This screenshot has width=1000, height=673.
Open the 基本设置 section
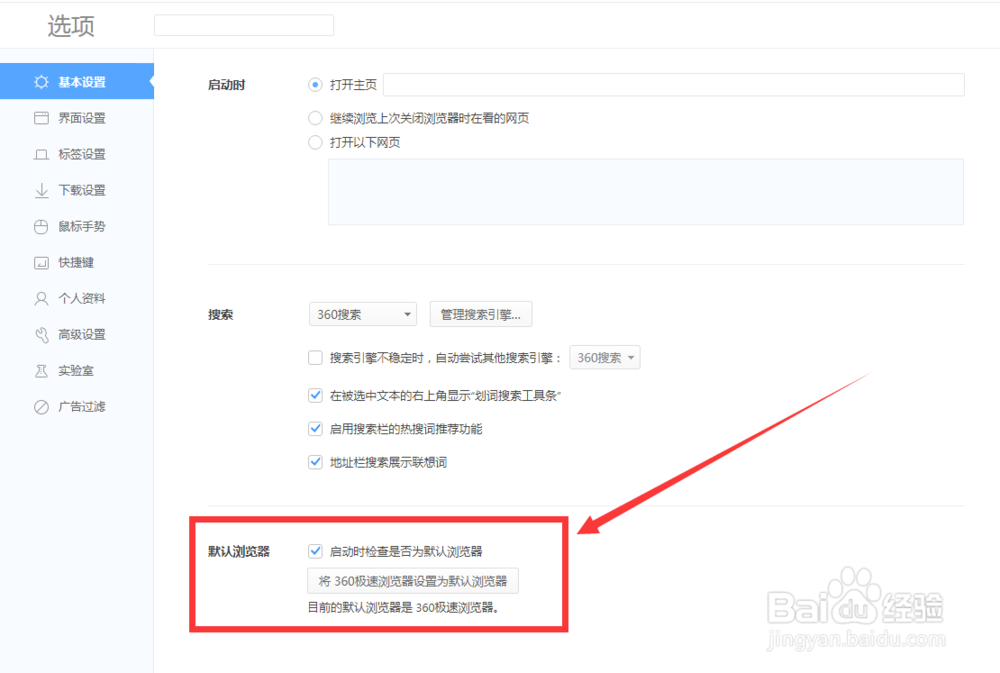point(77,81)
